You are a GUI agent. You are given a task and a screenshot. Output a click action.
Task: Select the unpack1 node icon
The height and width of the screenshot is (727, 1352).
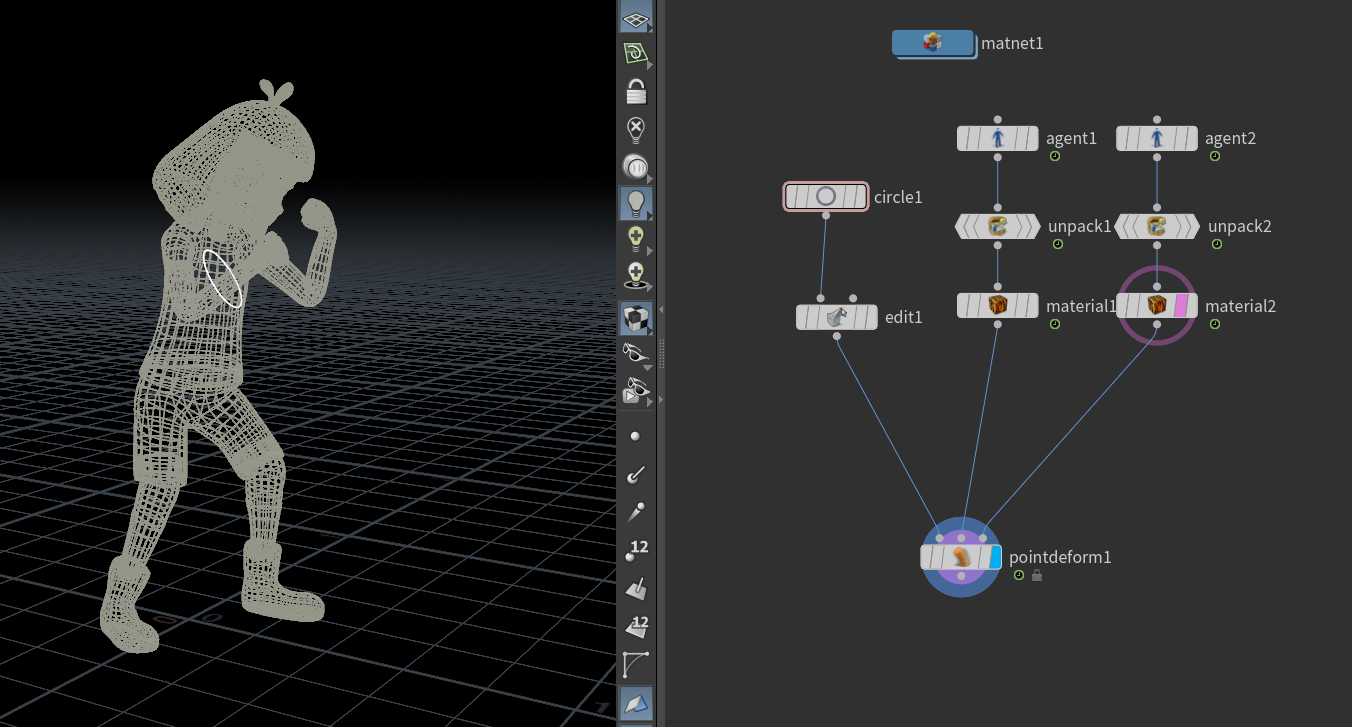997,226
